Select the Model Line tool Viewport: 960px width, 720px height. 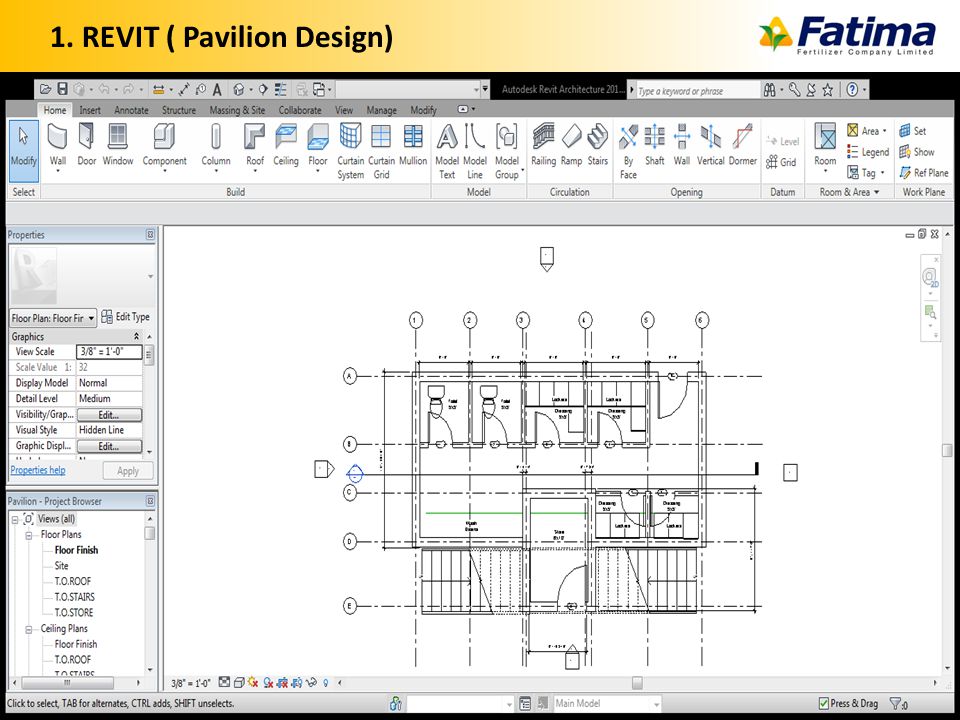point(474,151)
